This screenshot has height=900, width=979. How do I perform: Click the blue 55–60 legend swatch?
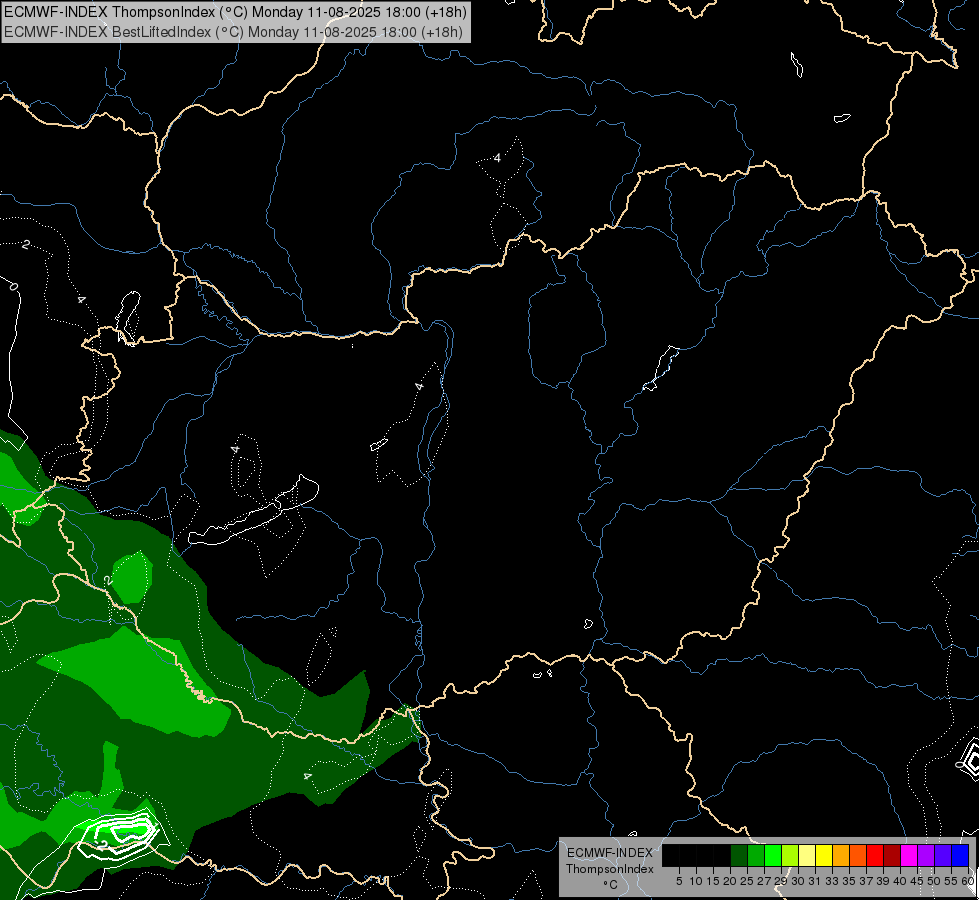960,855
